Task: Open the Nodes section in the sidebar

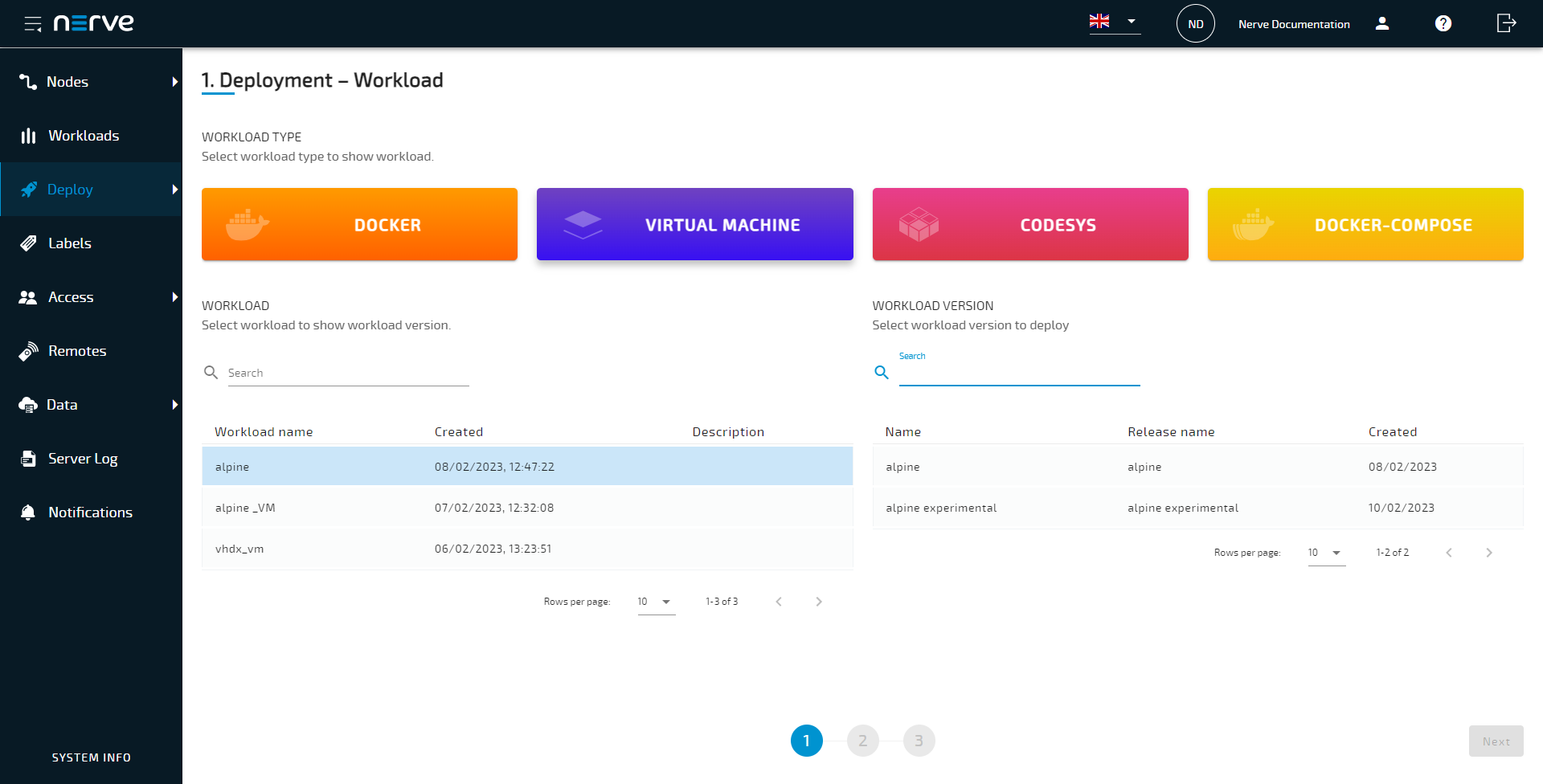Action: (x=68, y=81)
